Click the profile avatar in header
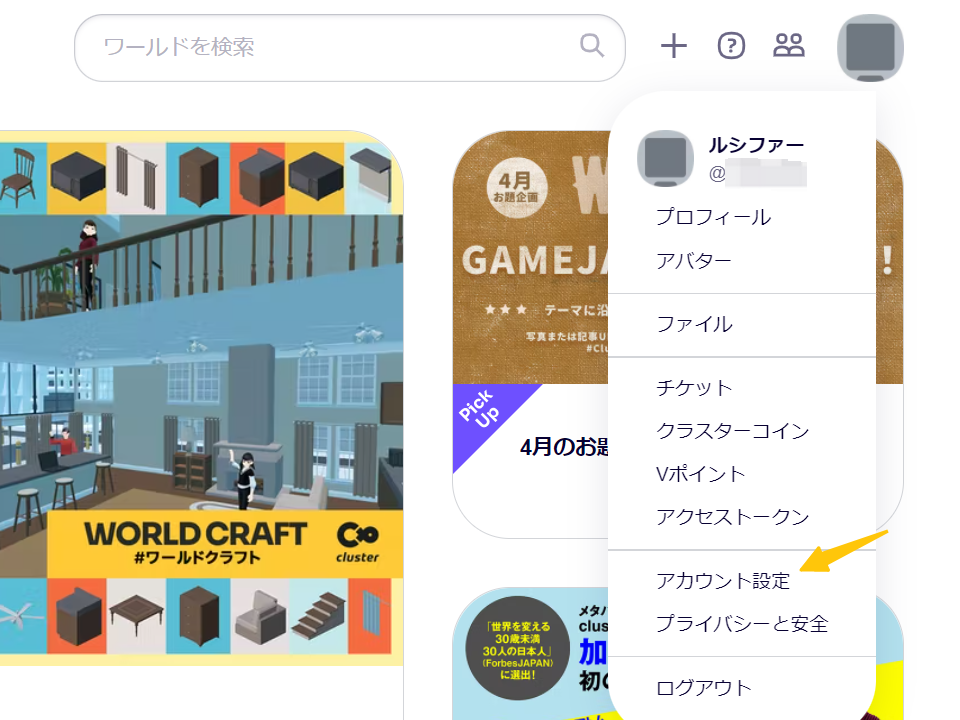 pyautogui.click(x=870, y=48)
